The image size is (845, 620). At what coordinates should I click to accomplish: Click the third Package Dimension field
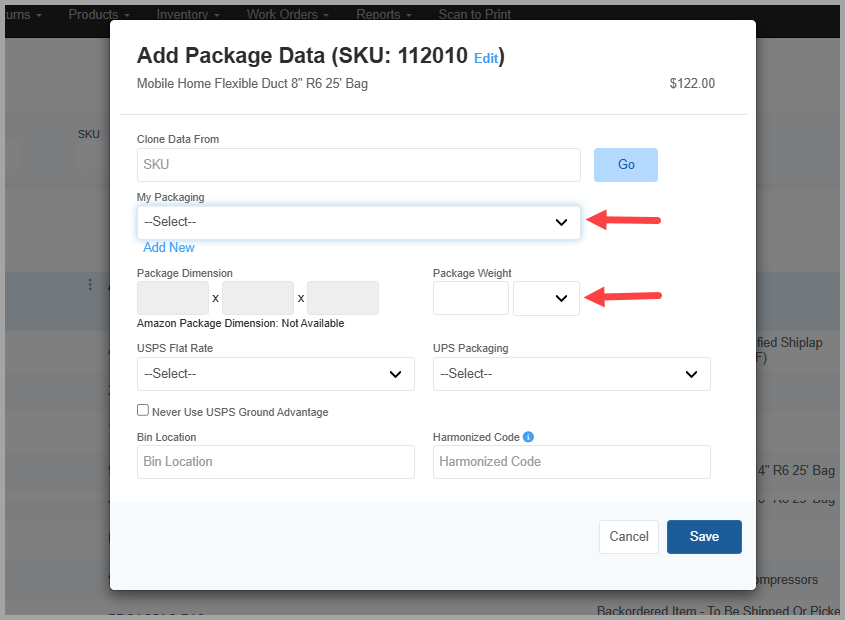343,298
